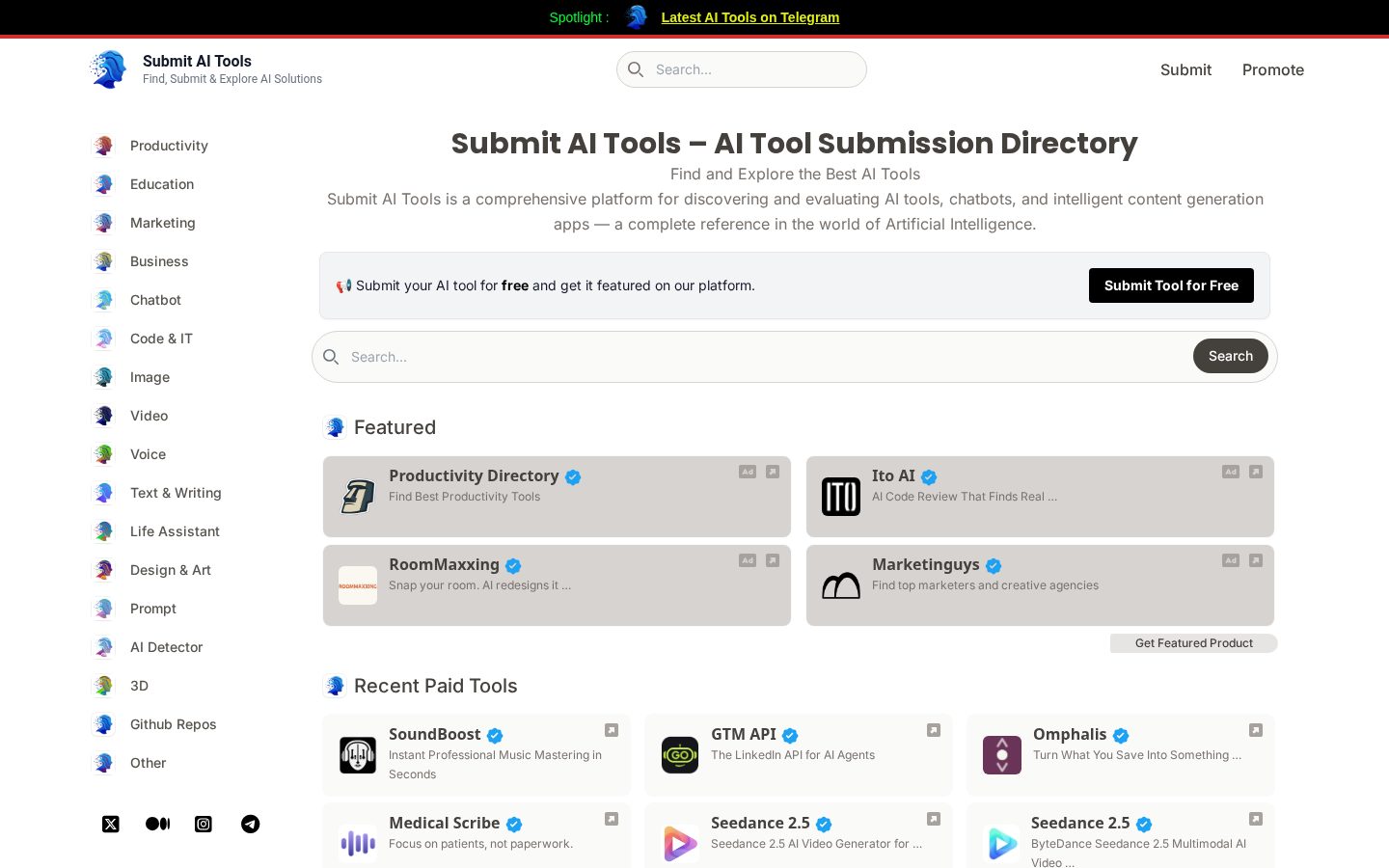
Task: Click external link arrow on Productivity Directory card
Action: click(x=773, y=472)
